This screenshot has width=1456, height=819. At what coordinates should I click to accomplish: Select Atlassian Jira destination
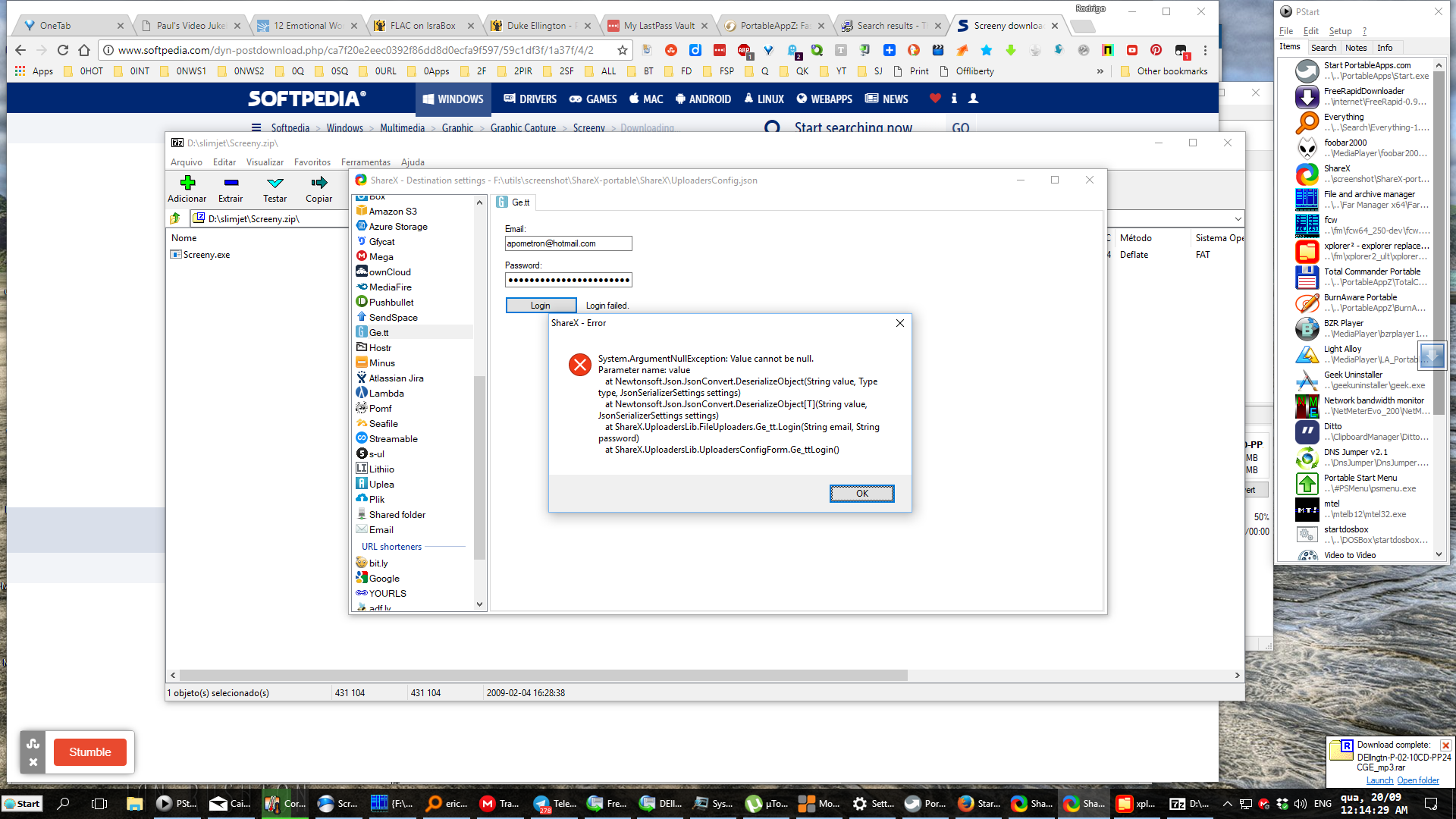click(x=396, y=378)
